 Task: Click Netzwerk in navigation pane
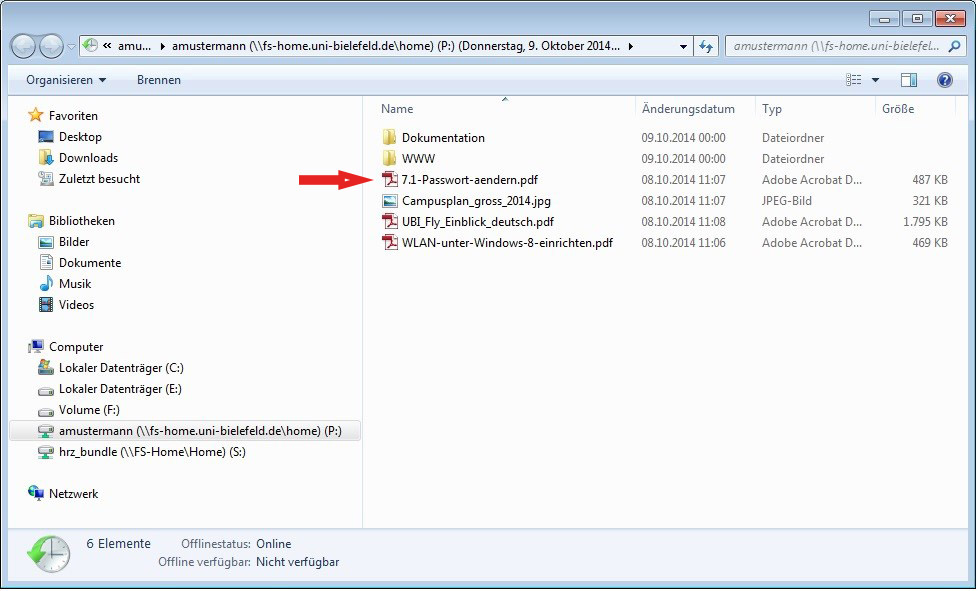74,494
